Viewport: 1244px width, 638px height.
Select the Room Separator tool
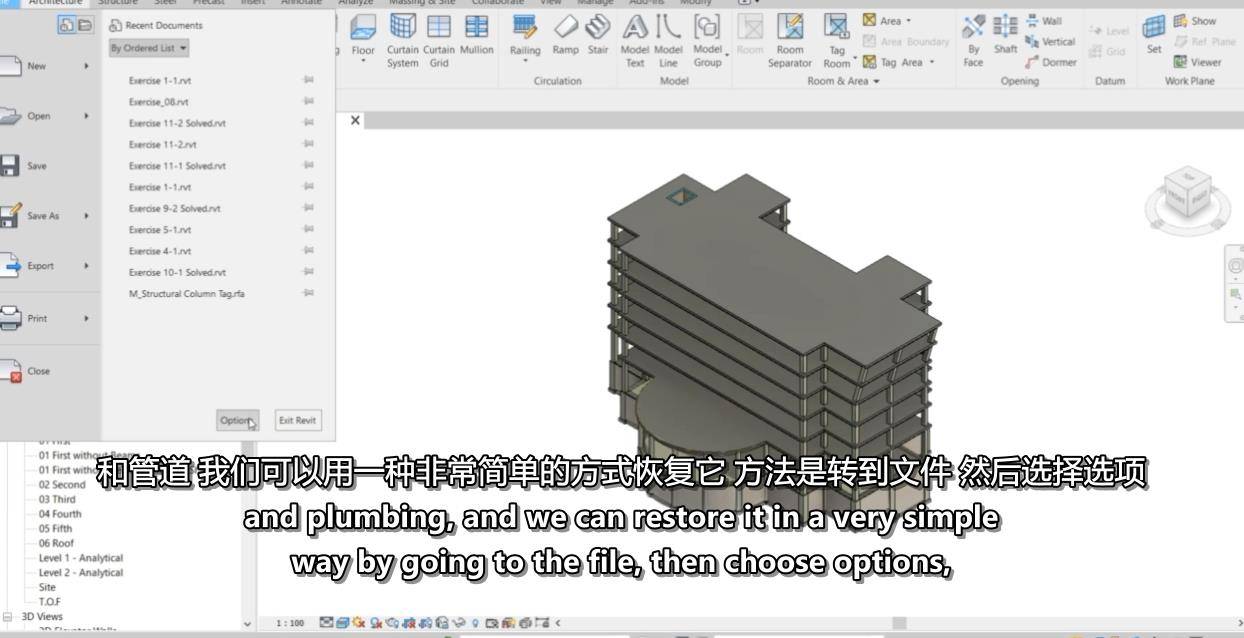coord(790,41)
